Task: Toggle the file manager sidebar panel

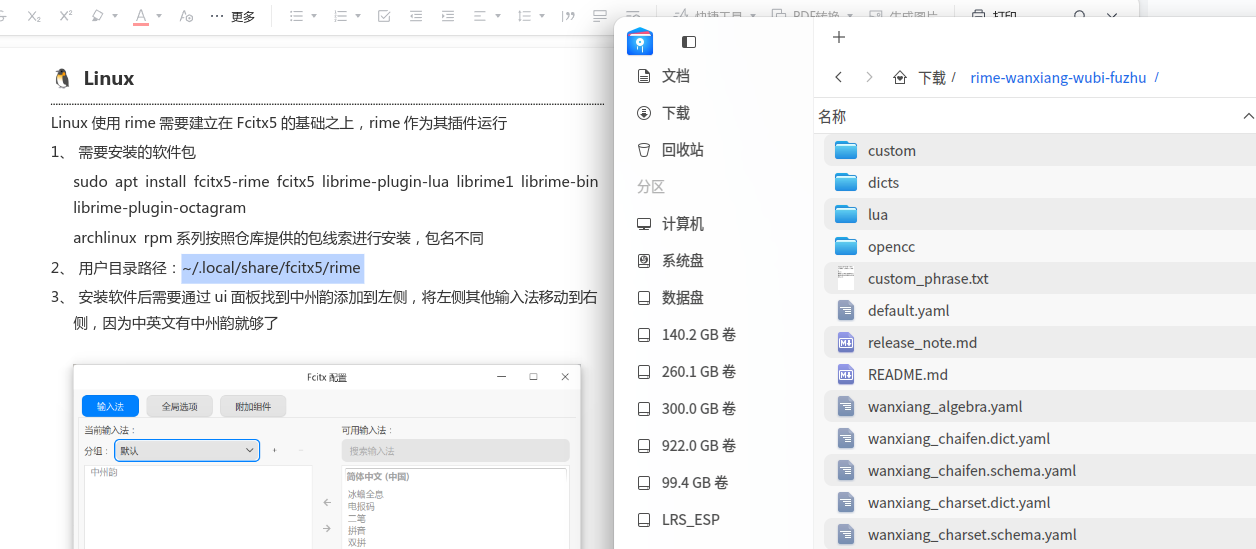Action: click(688, 42)
